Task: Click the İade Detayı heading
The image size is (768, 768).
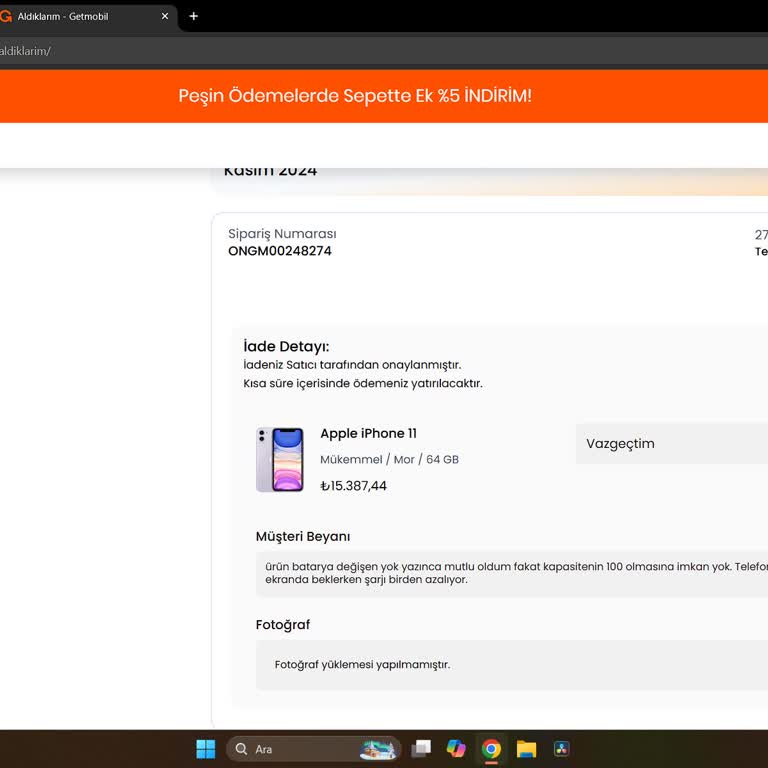Action: click(x=286, y=346)
